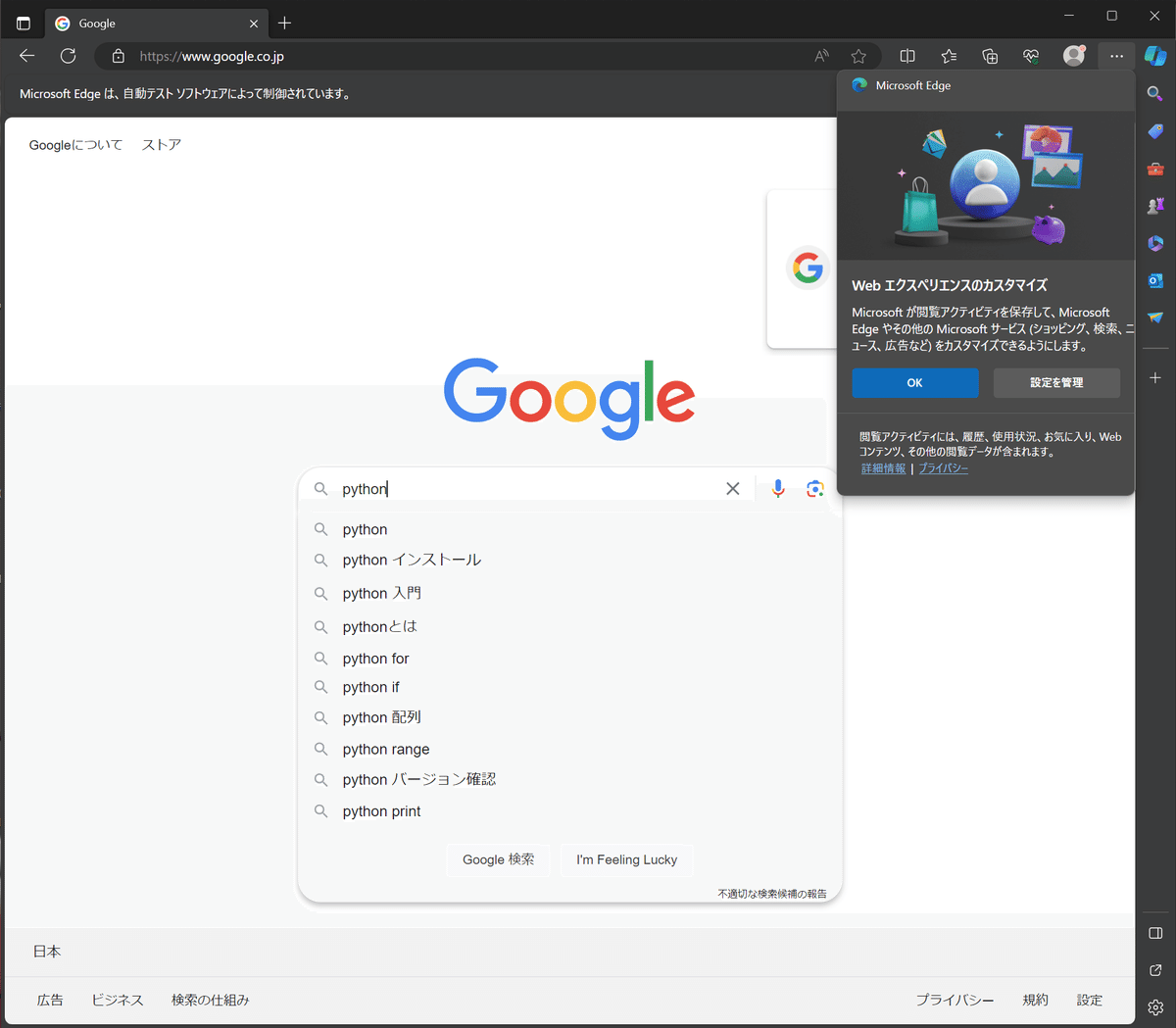Open ストア link
Viewport: 1176px width, 1028px height.
(x=162, y=145)
